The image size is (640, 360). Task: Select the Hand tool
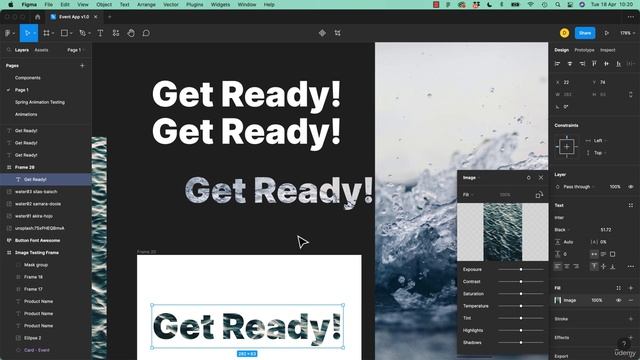tap(131, 33)
